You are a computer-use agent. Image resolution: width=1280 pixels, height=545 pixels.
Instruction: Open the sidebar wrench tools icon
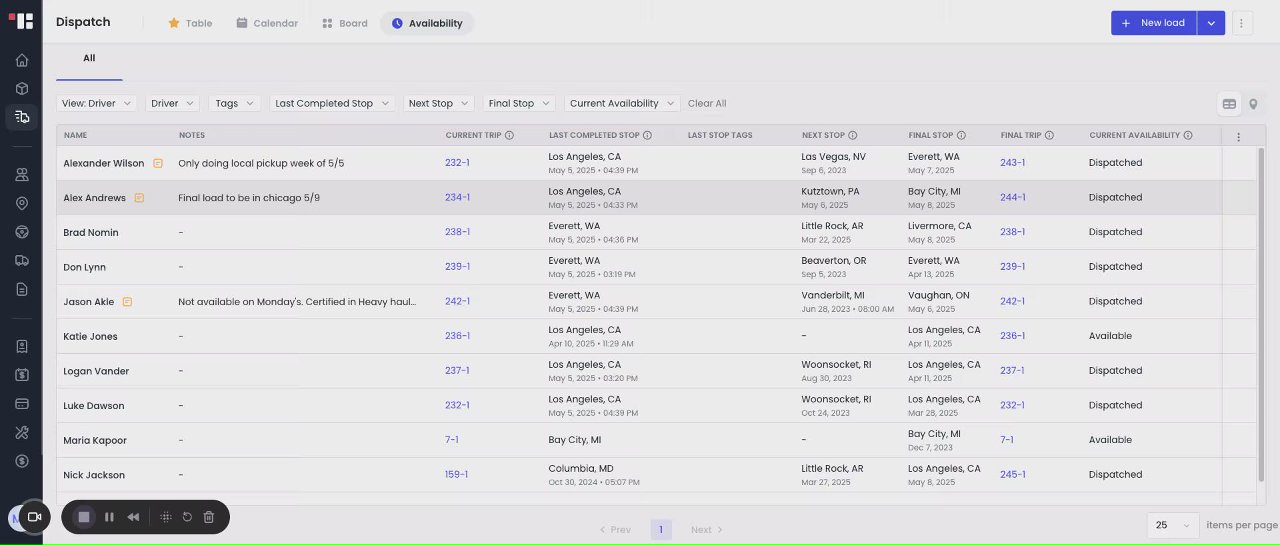point(21,432)
